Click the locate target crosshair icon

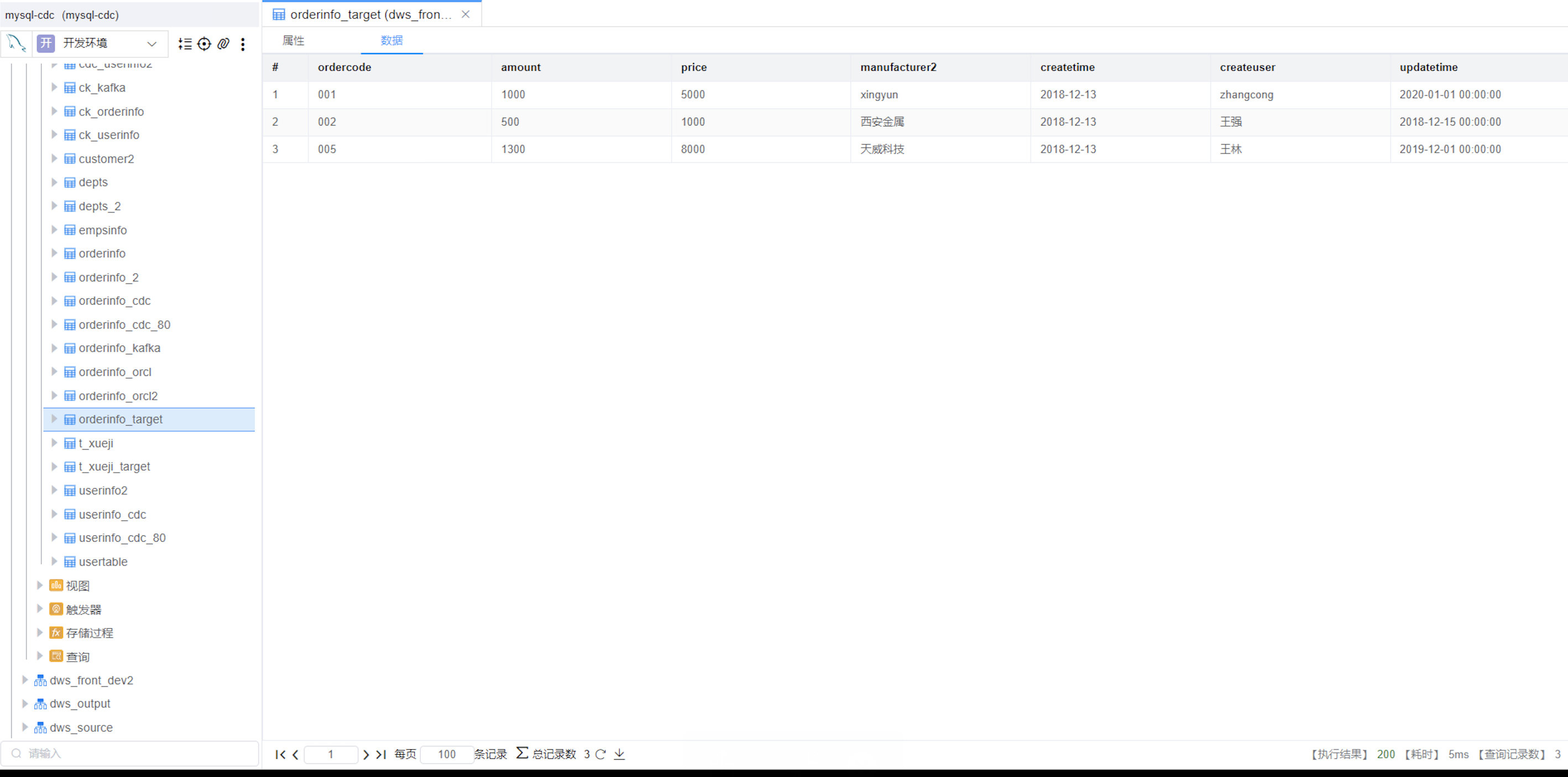pyautogui.click(x=205, y=43)
